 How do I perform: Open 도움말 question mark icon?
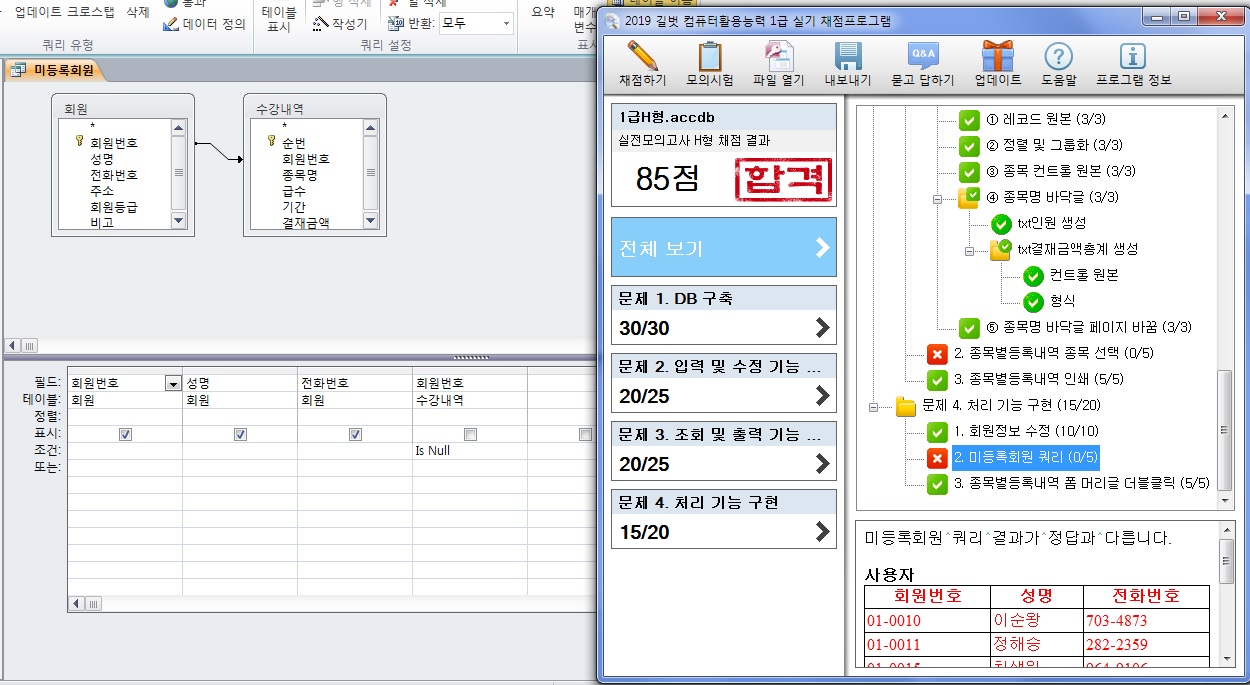coord(1058,57)
